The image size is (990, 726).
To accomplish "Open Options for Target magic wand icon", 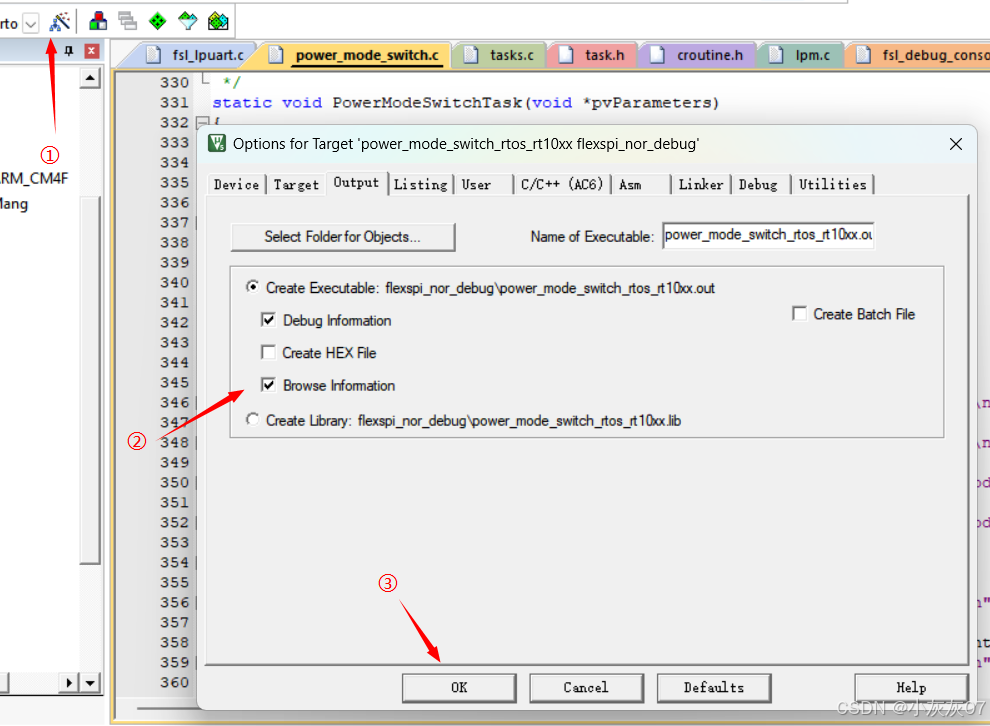I will click(60, 22).
